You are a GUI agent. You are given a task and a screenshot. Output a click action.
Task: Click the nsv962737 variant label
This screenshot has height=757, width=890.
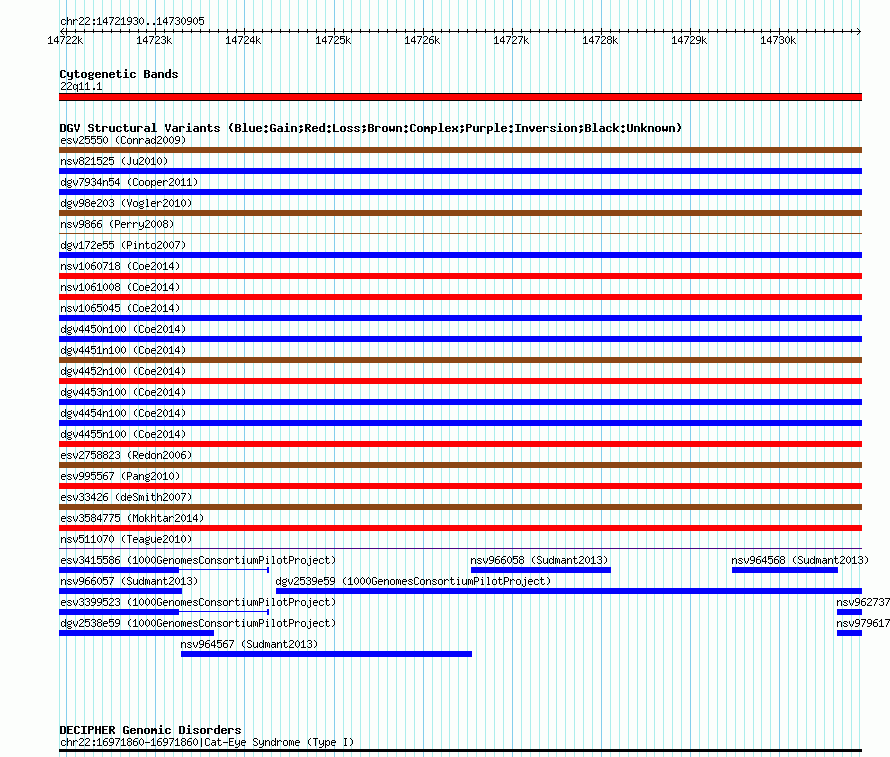(x=863, y=602)
